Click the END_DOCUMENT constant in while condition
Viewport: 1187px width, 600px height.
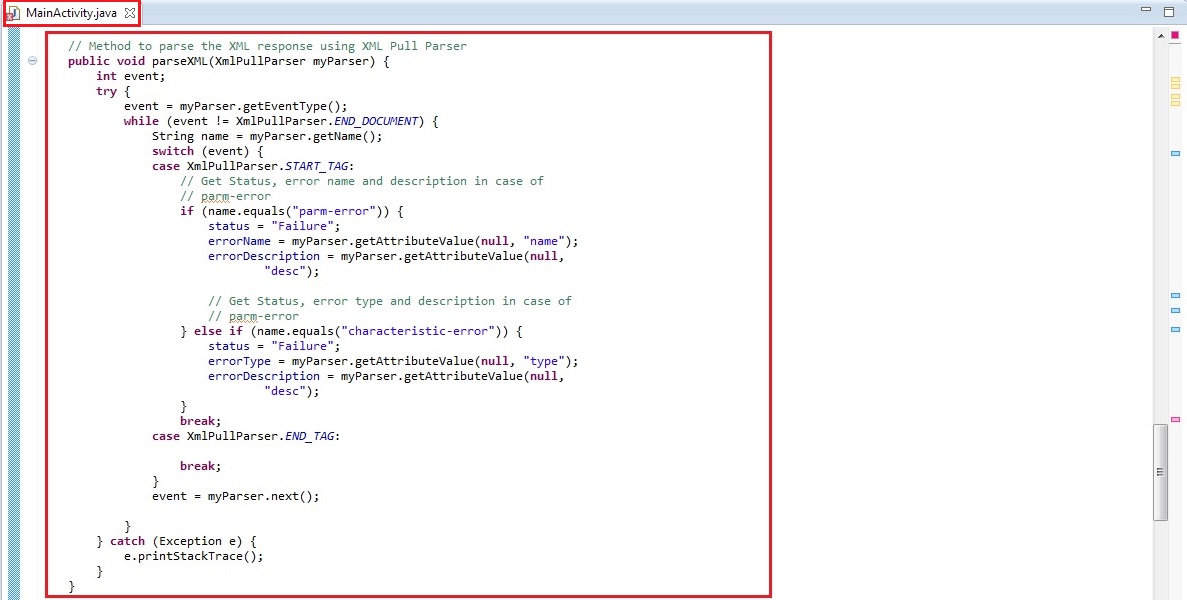point(375,121)
